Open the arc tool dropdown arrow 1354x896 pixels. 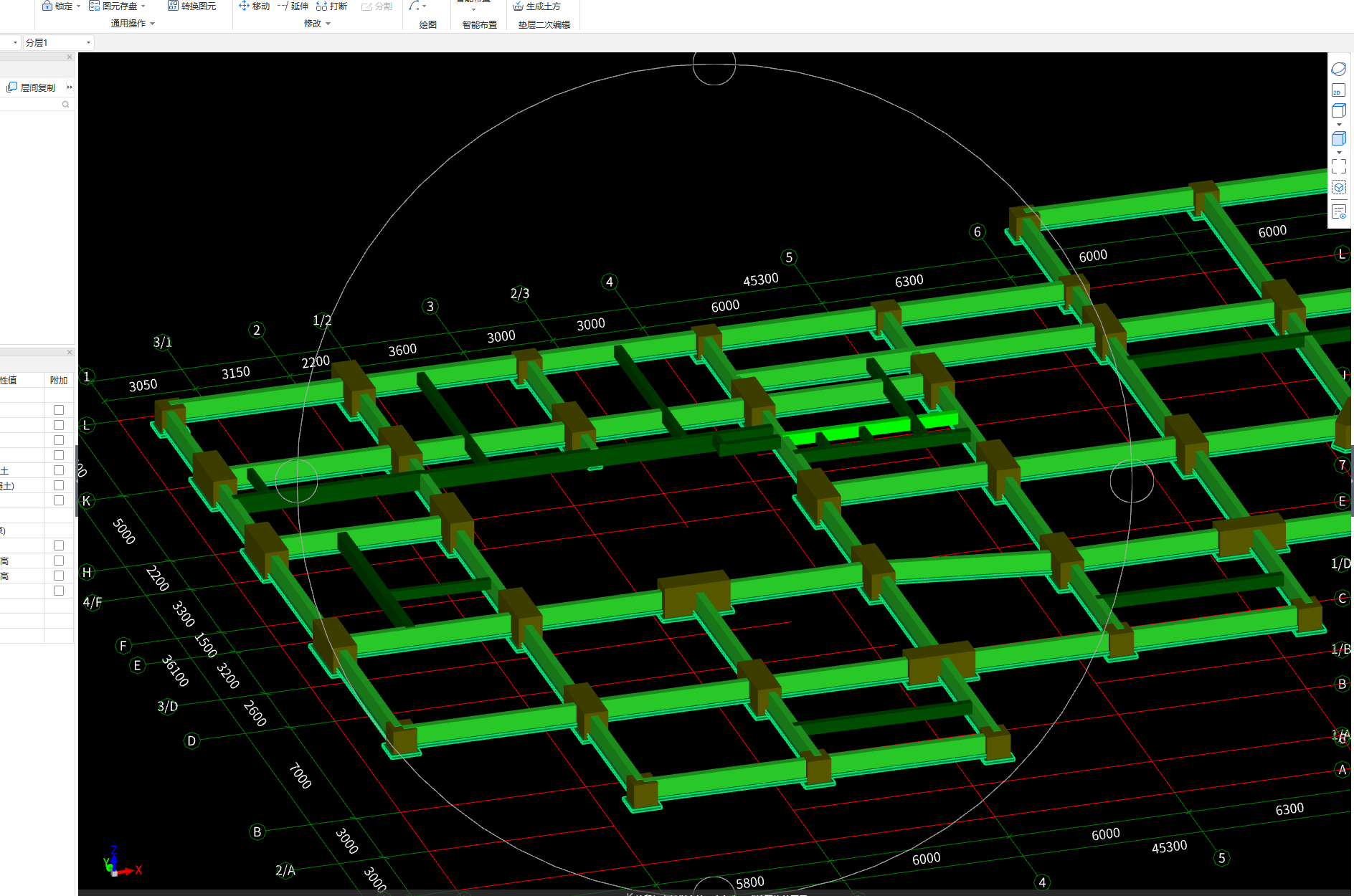point(425,6)
